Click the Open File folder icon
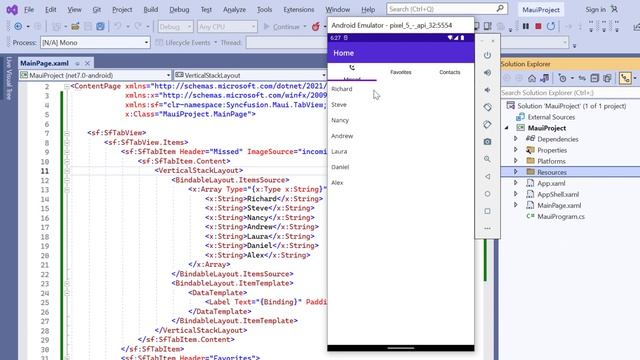This screenshot has height=360, width=640. (75, 27)
